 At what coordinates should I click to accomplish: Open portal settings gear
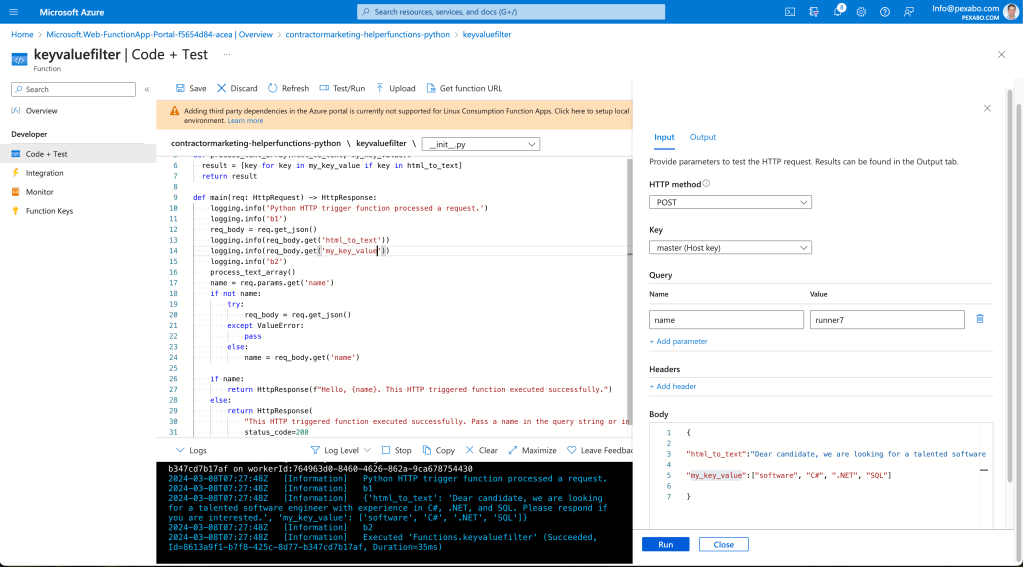861,12
